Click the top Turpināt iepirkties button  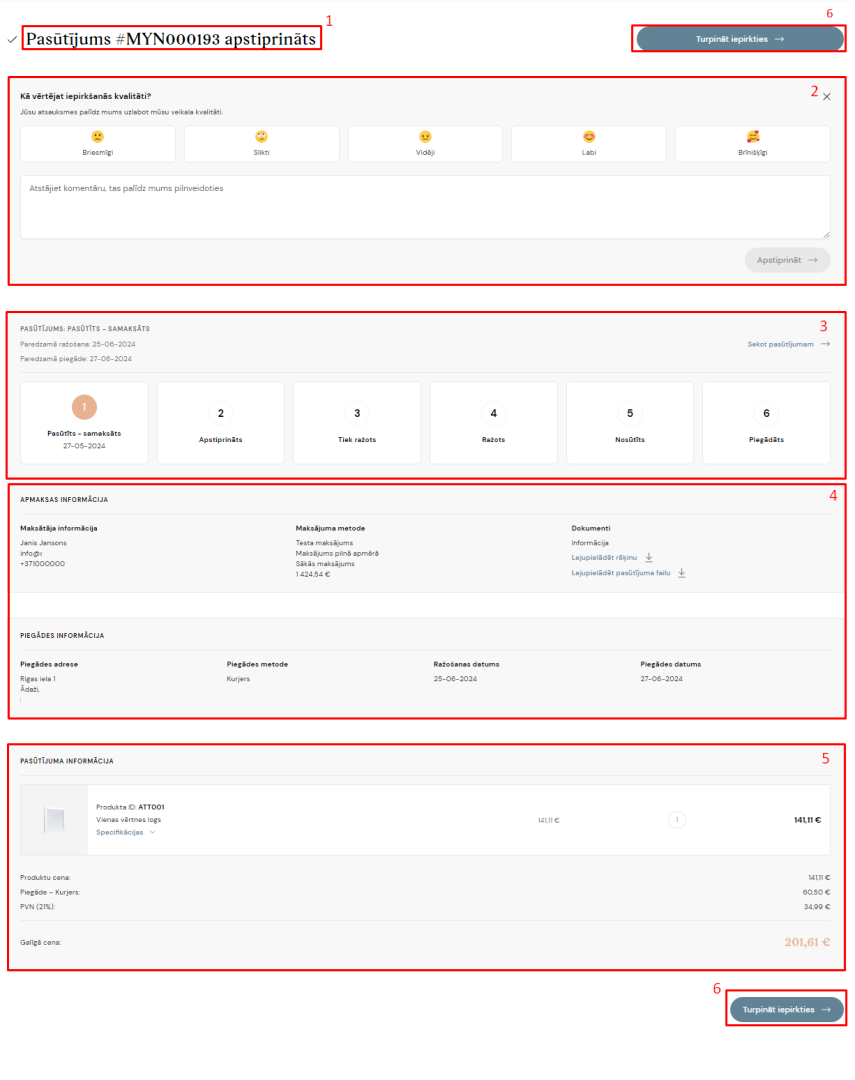click(739, 39)
